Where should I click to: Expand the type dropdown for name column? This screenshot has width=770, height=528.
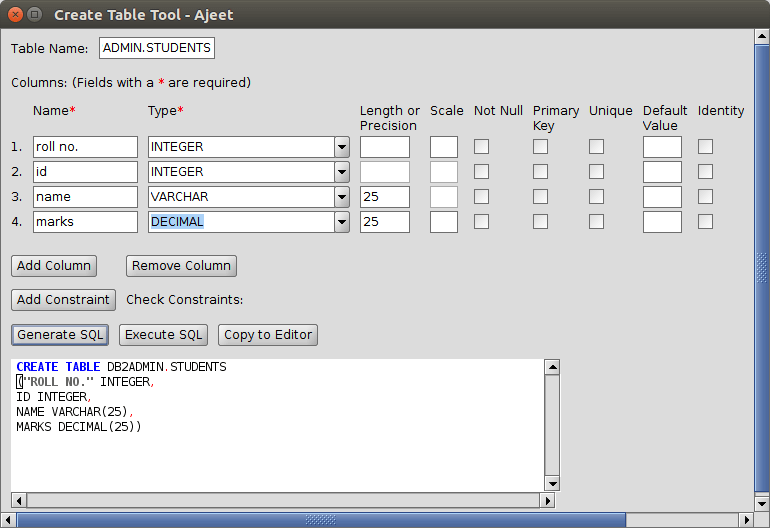click(x=342, y=197)
